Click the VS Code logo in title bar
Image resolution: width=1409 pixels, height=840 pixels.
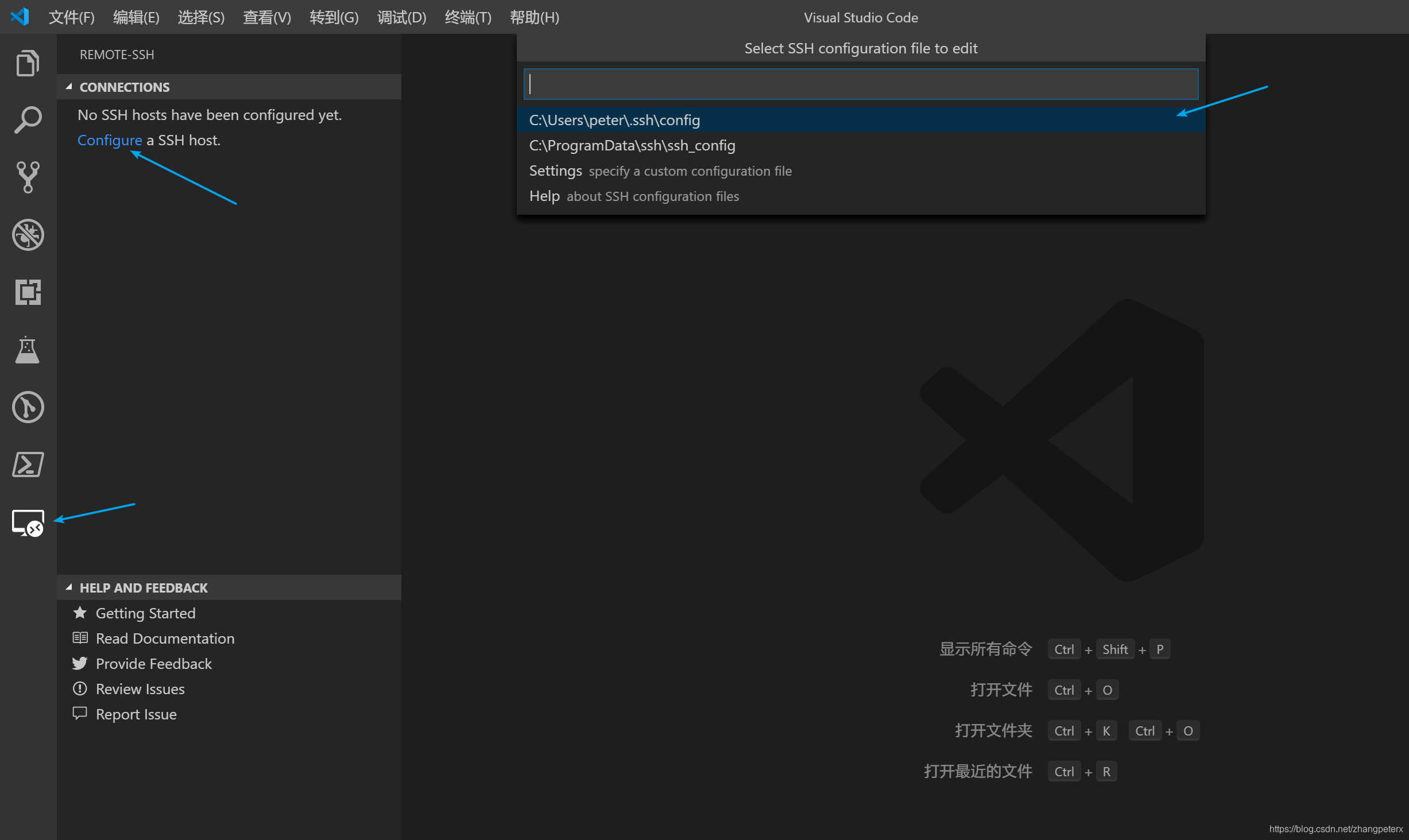coord(20,17)
